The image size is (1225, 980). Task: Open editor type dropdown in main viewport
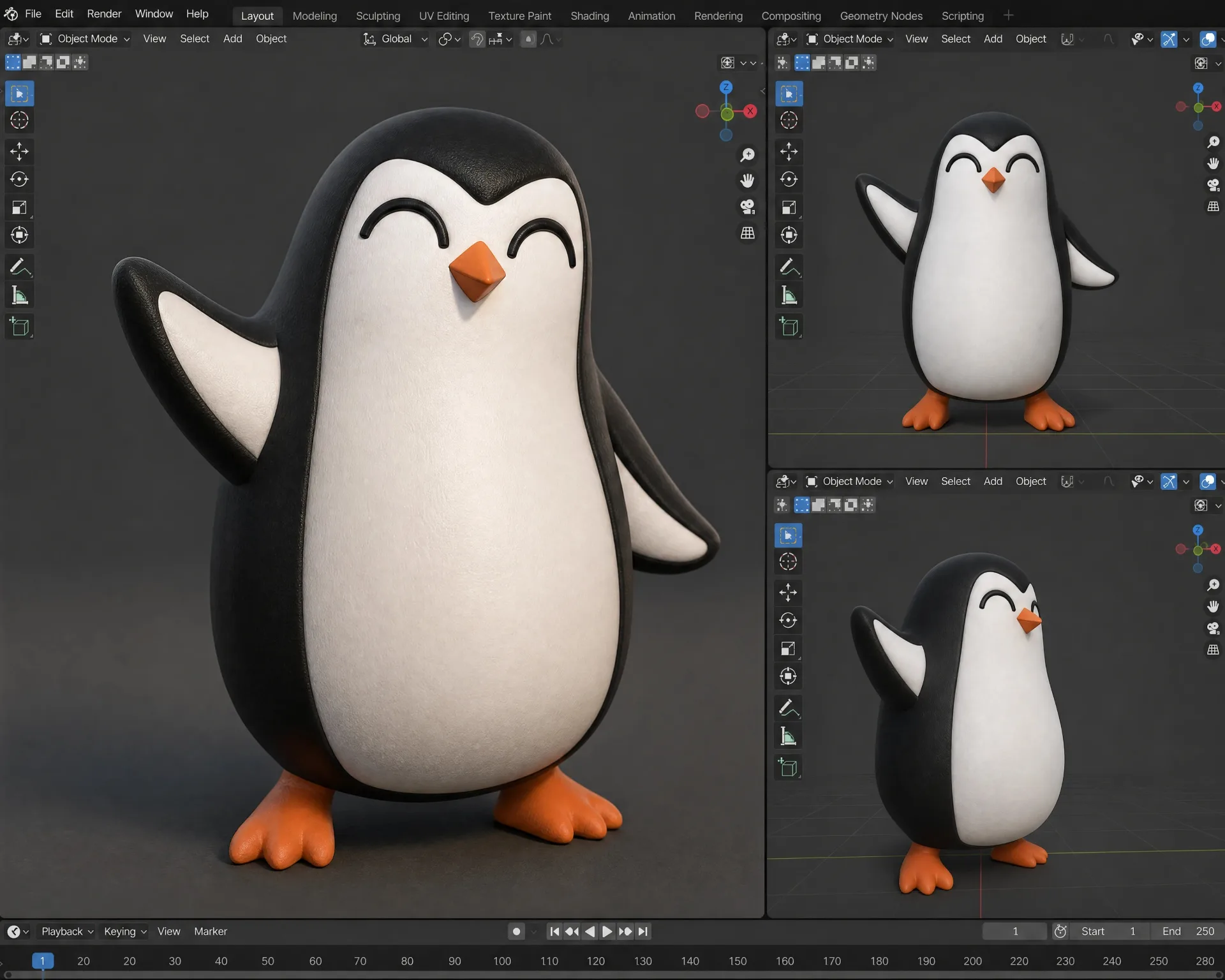[18, 39]
